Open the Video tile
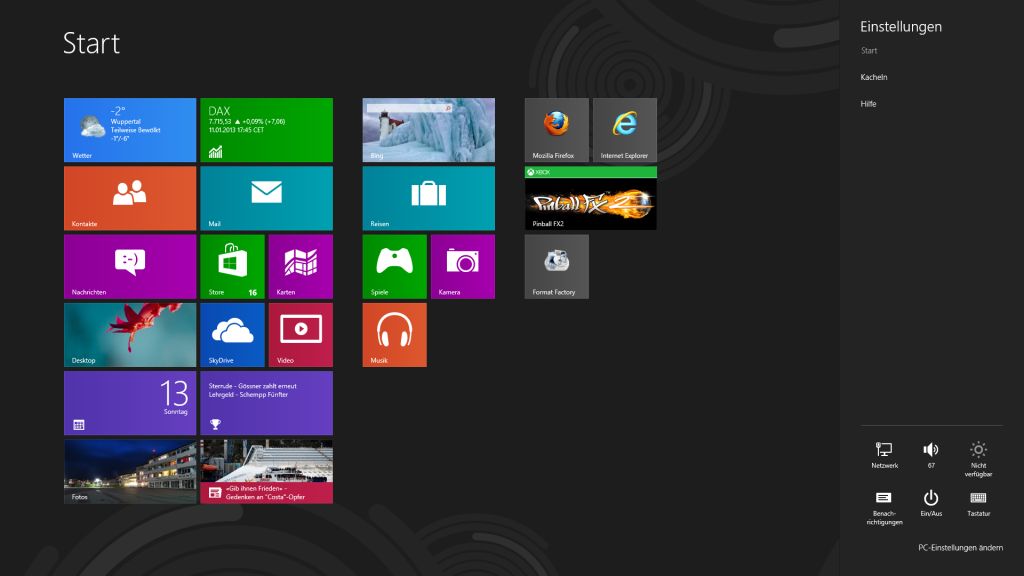Image resolution: width=1024 pixels, height=576 pixels. click(300, 334)
